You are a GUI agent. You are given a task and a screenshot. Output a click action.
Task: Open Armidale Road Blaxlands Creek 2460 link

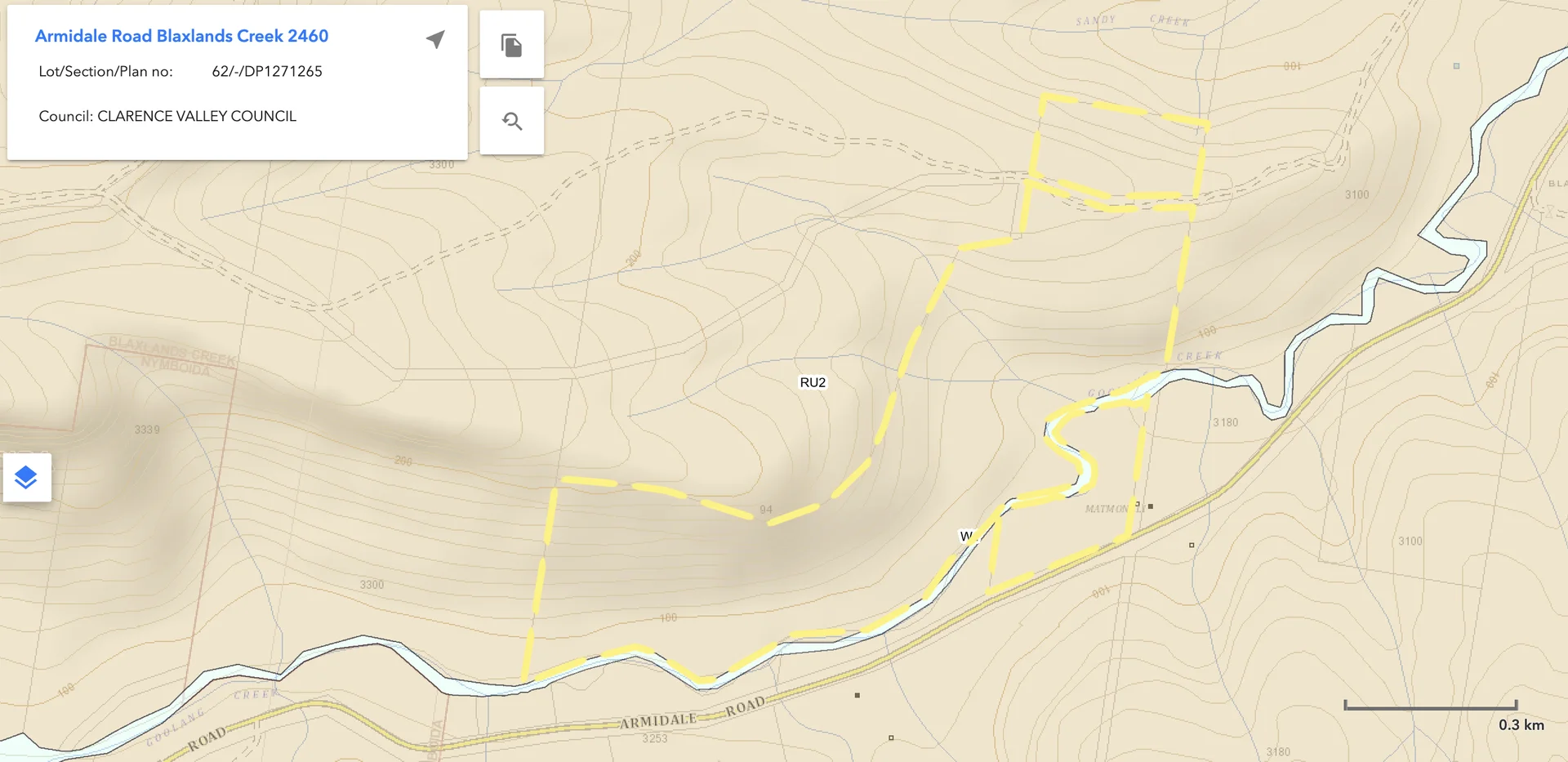coord(181,36)
